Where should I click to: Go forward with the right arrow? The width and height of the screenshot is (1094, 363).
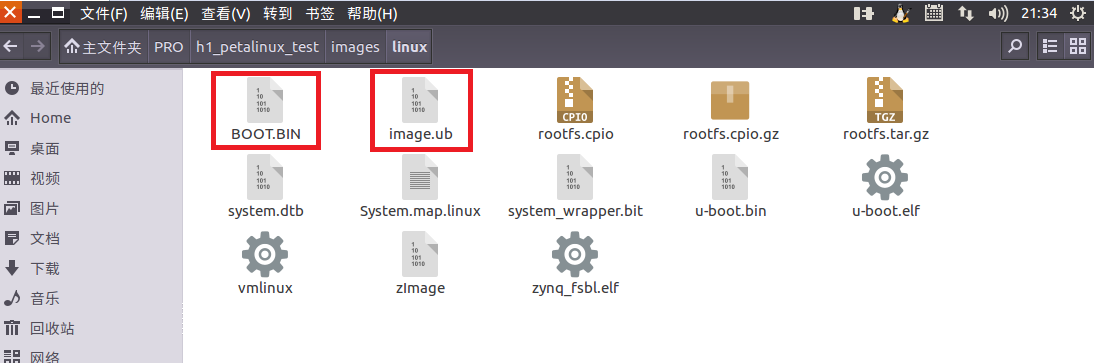pos(37,47)
